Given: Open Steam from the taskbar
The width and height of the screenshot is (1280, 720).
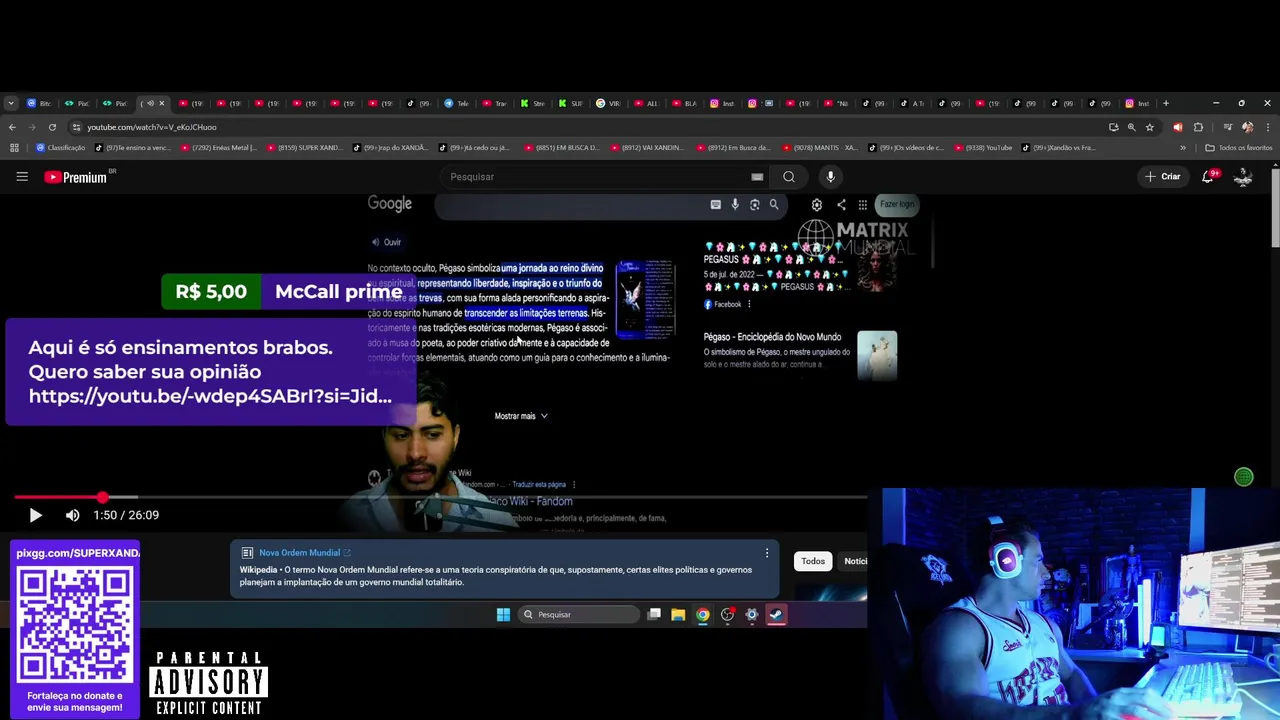Looking at the screenshot, I should coord(776,615).
